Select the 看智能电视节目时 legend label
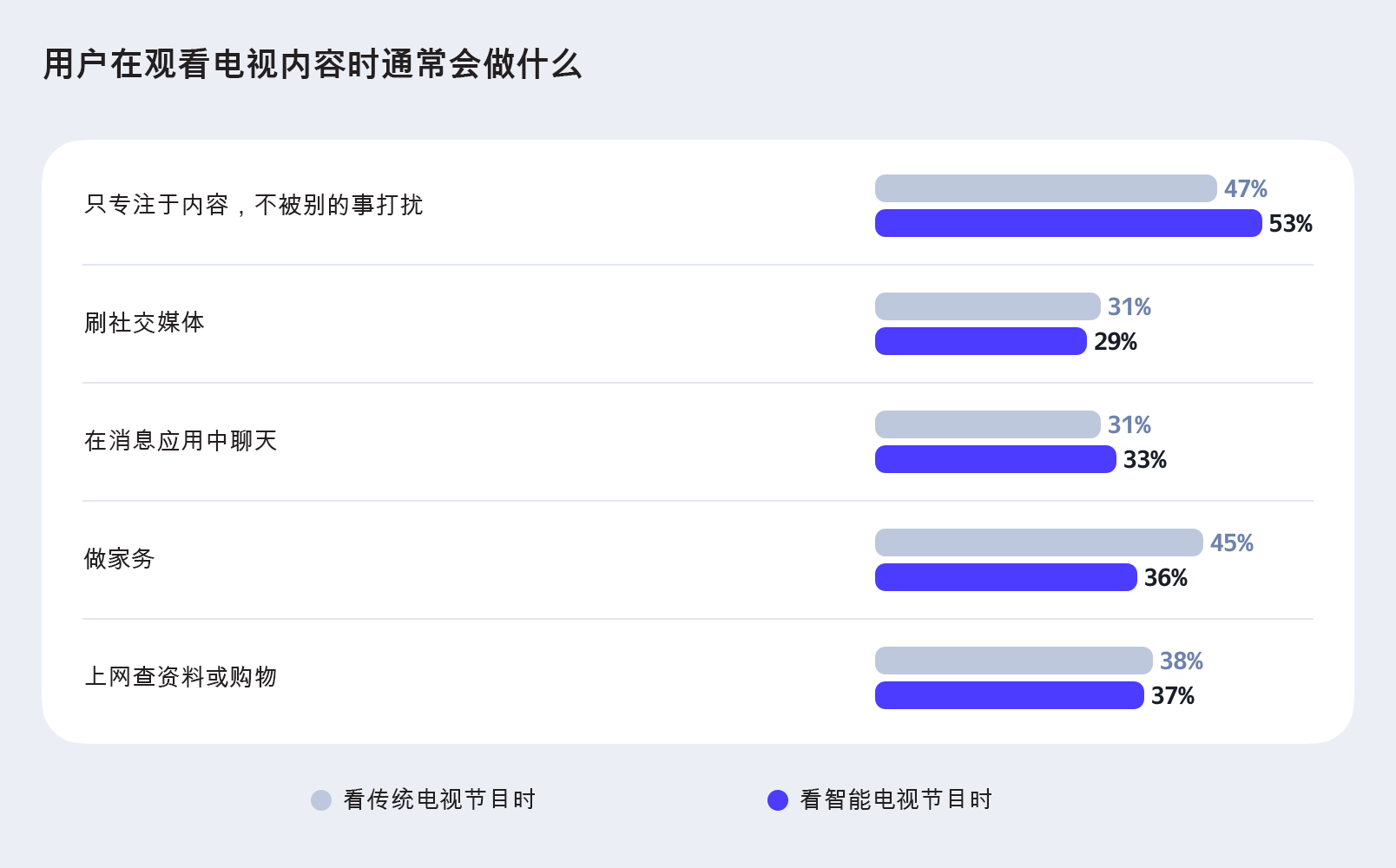The height and width of the screenshot is (868, 1396). 896,799
